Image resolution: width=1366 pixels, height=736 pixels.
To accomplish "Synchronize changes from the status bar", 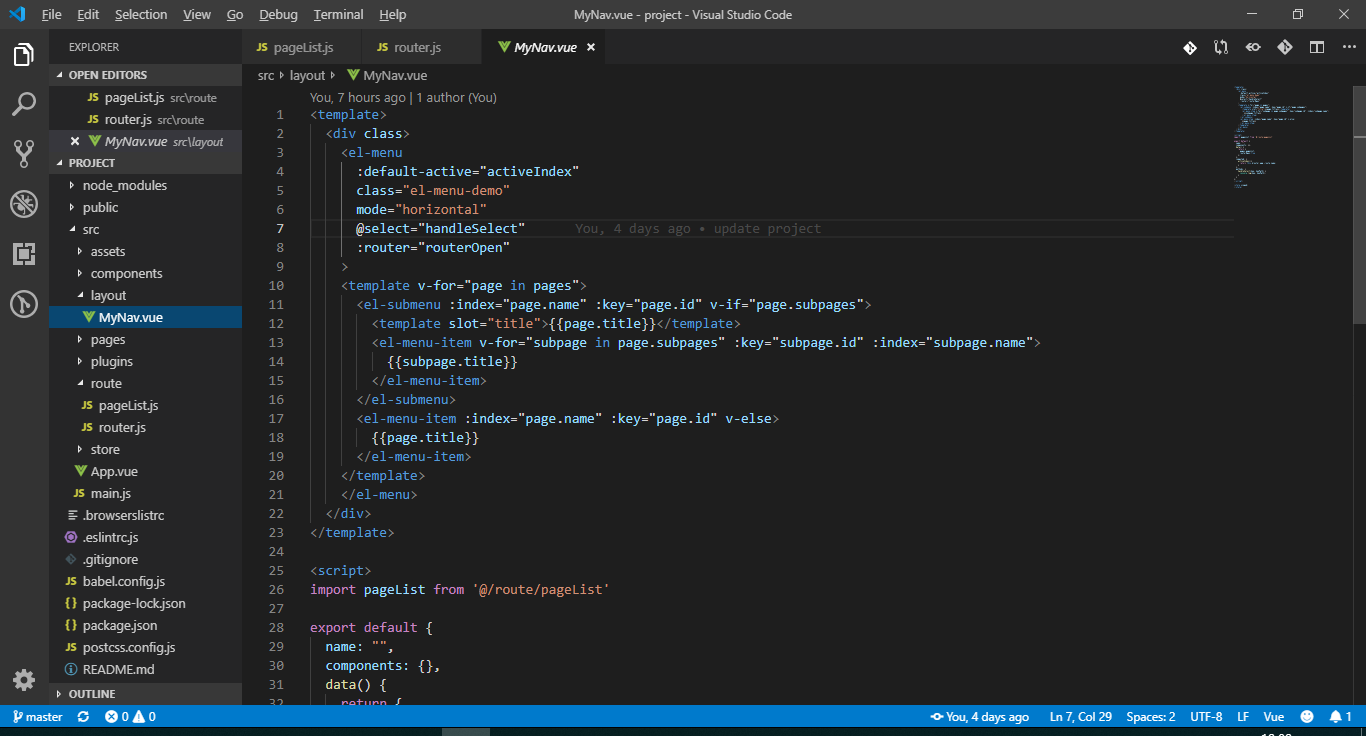I will click(83, 717).
